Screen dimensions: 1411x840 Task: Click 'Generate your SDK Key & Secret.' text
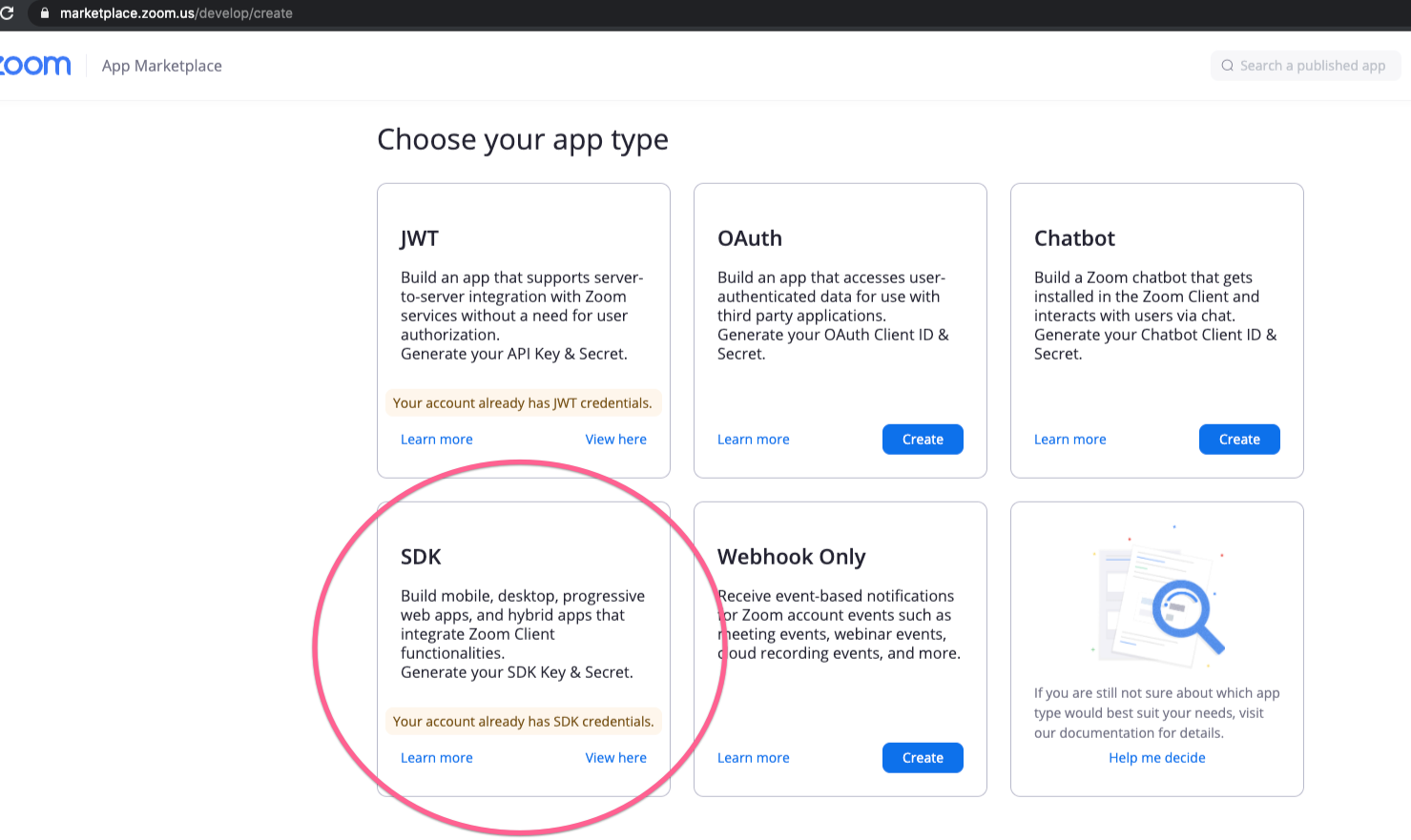tap(517, 672)
